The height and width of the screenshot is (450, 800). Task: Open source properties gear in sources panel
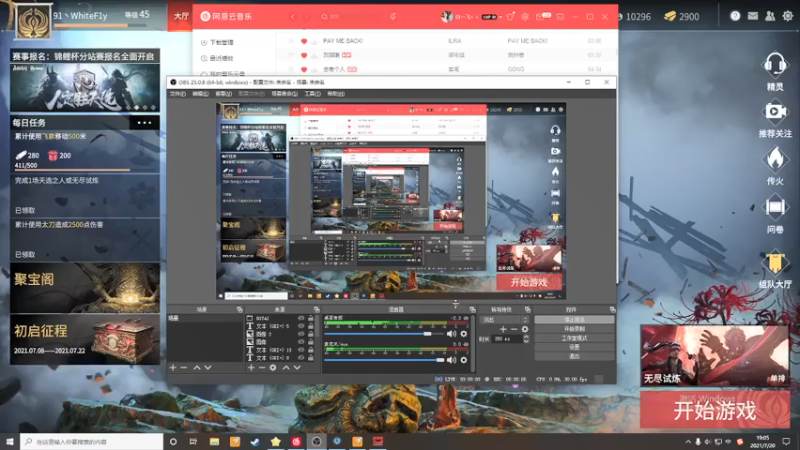pyautogui.click(x=273, y=367)
